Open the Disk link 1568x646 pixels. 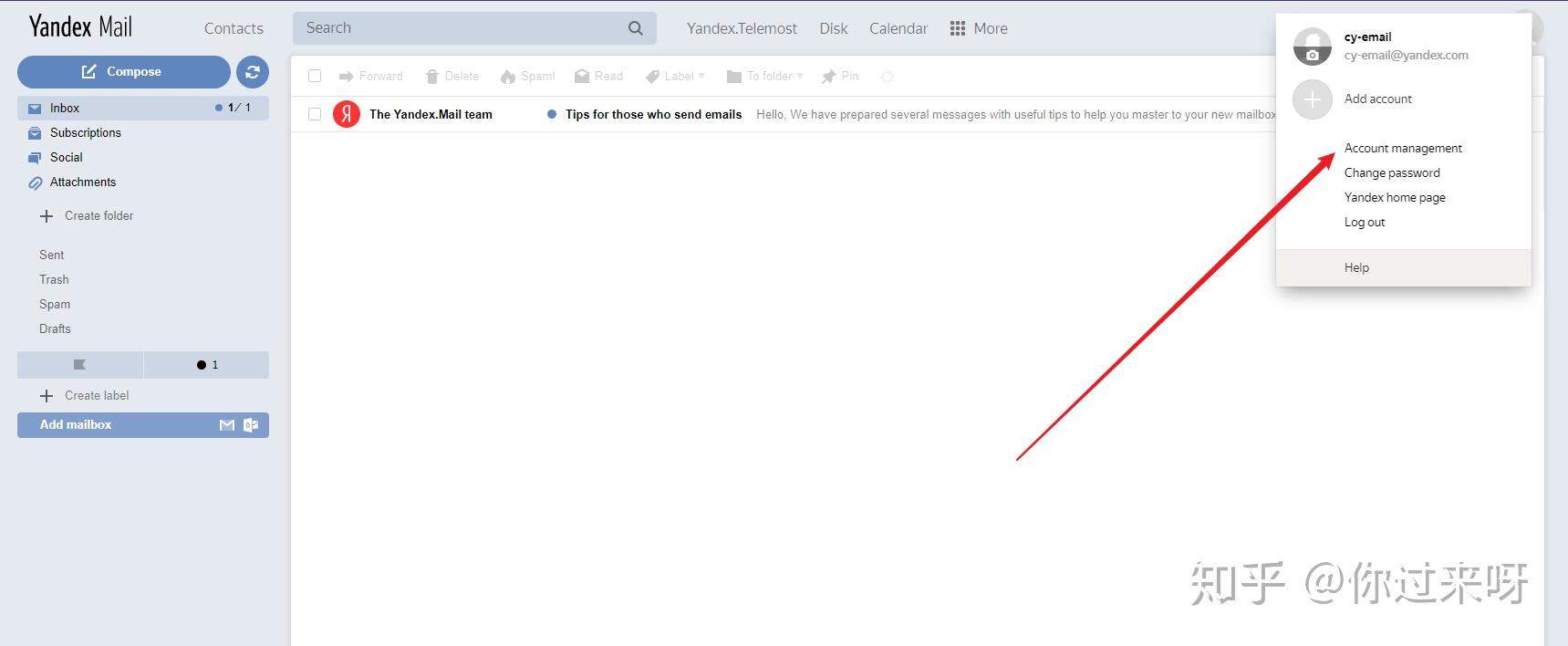coord(834,28)
